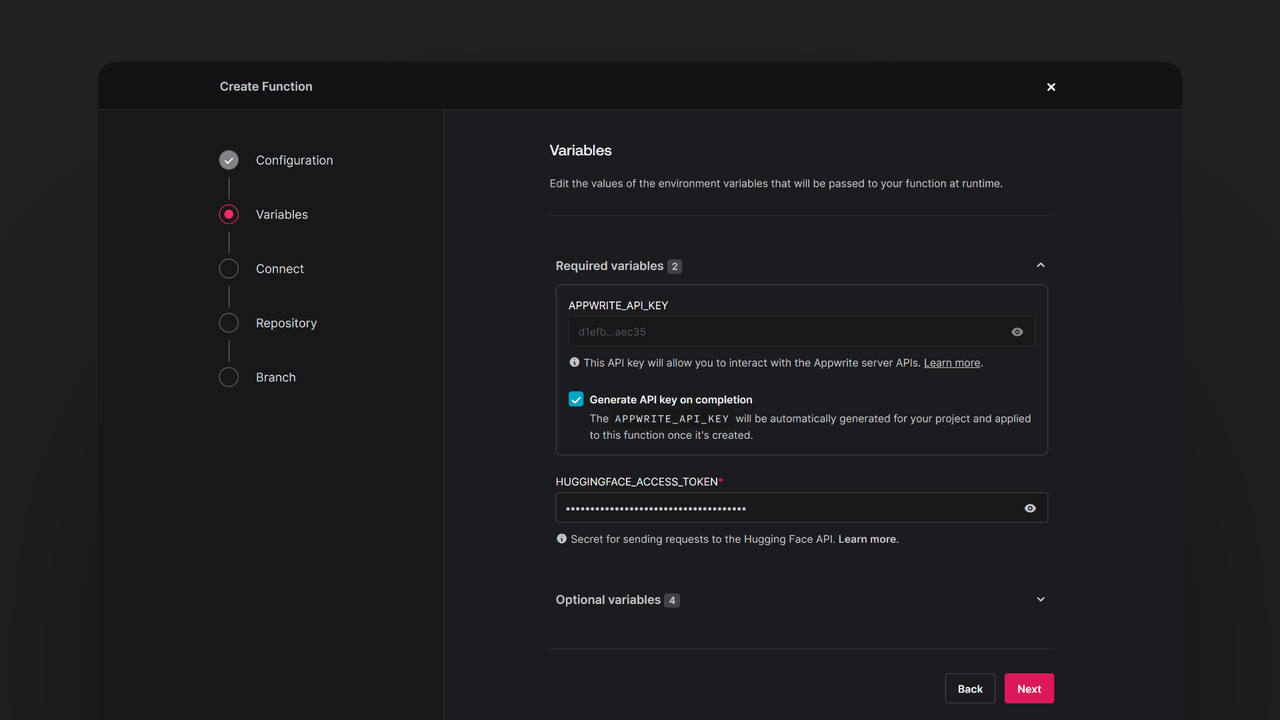This screenshot has width=1280, height=720.
Task: Go to the Configuration step label
Action: pos(294,160)
